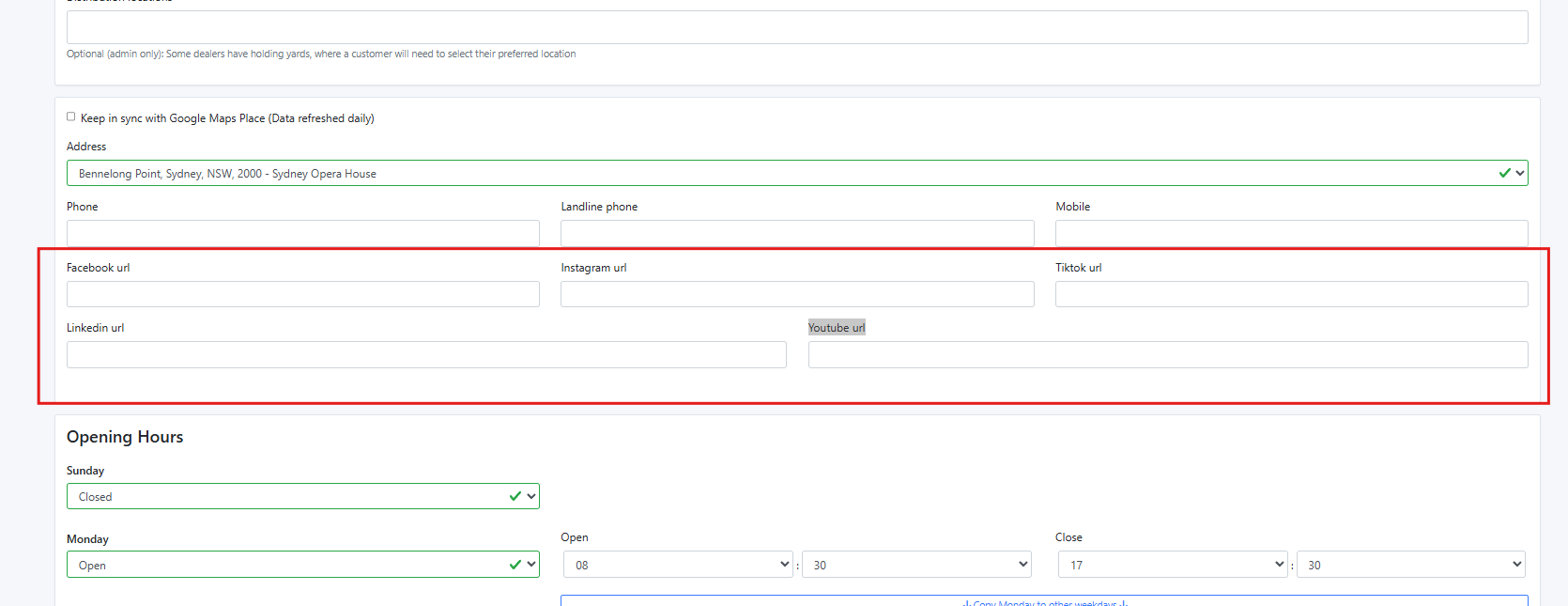Click the Facebook url label
Viewport: 1568px width, 606px height.
pyautogui.click(x=98, y=268)
